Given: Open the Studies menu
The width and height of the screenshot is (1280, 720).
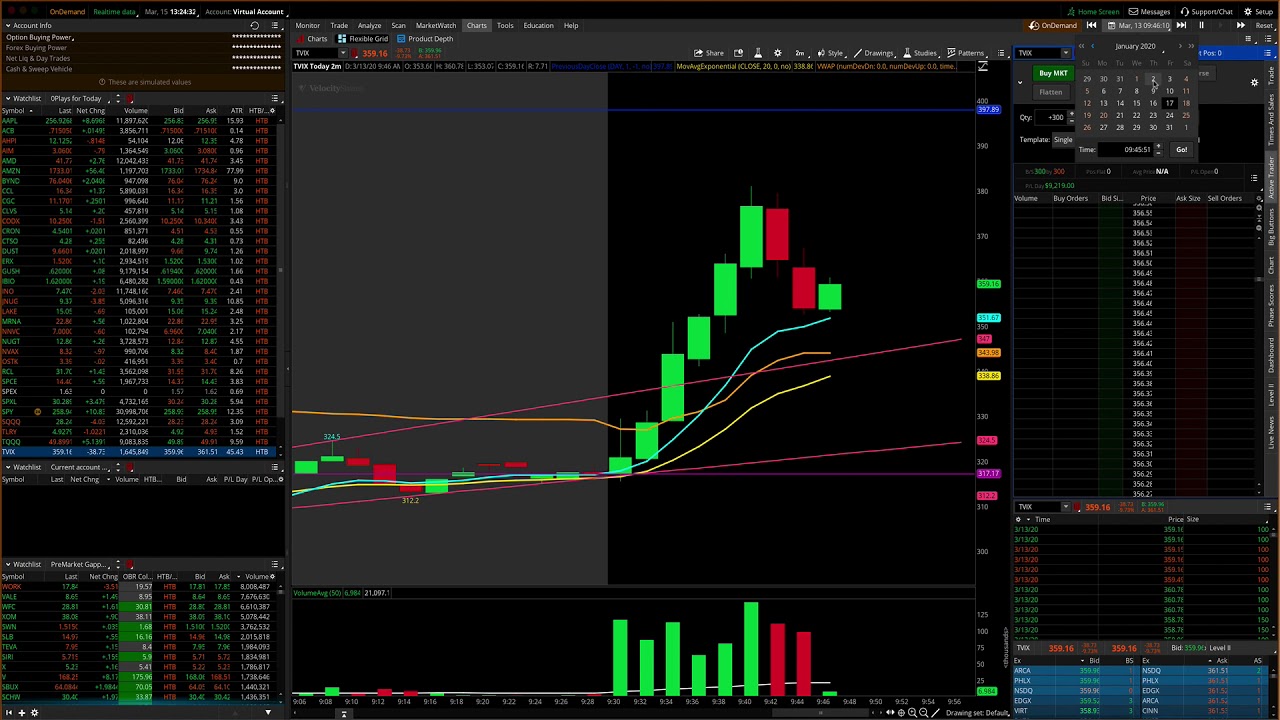Looking at the screenshot, I should click(x=919, y=53).
